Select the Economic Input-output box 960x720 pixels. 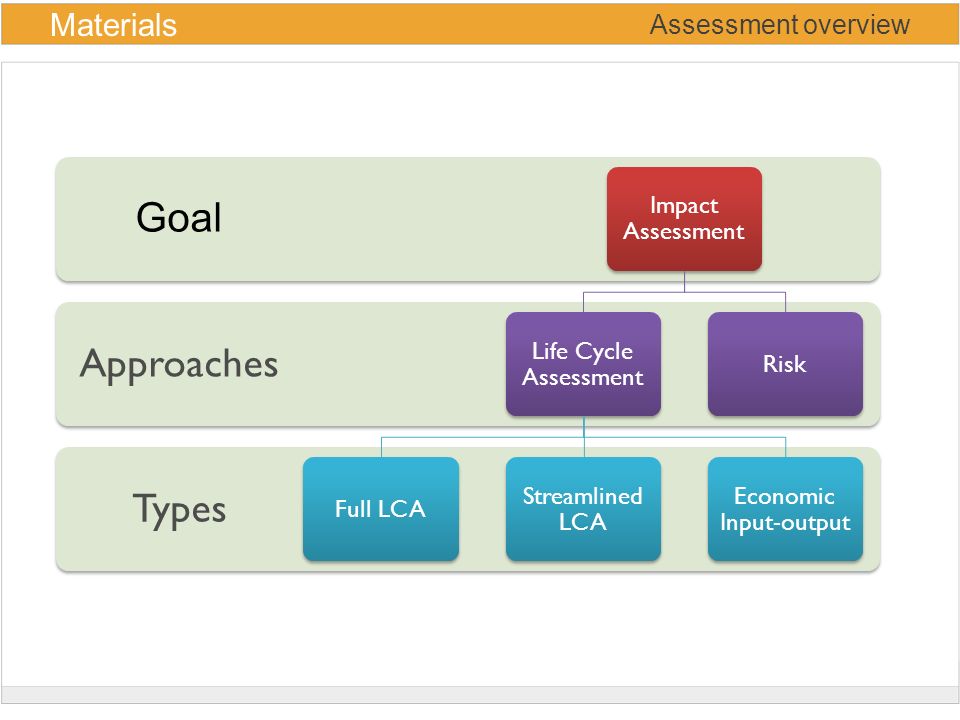[x=785, y=509]
